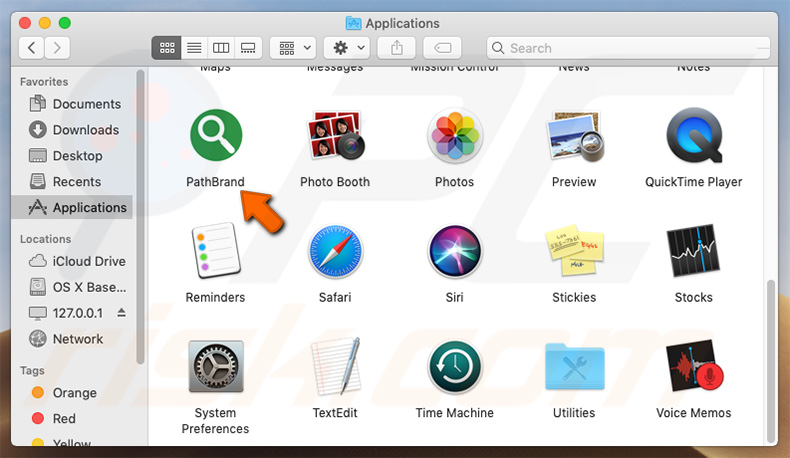Open the Utilities folder icon

574,366
